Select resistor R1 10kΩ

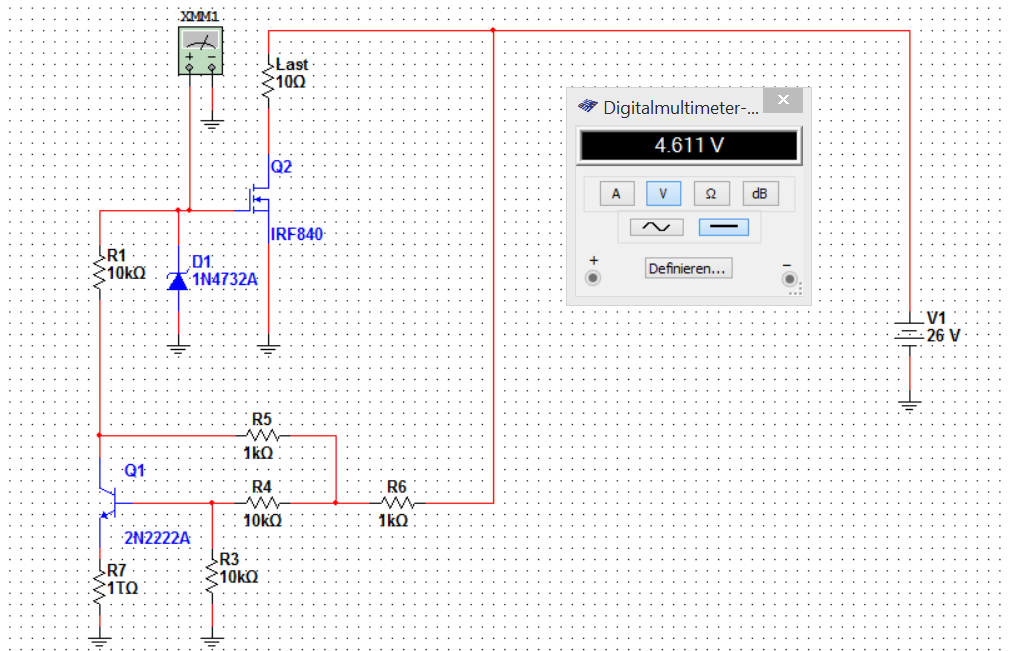click(100, 273)
